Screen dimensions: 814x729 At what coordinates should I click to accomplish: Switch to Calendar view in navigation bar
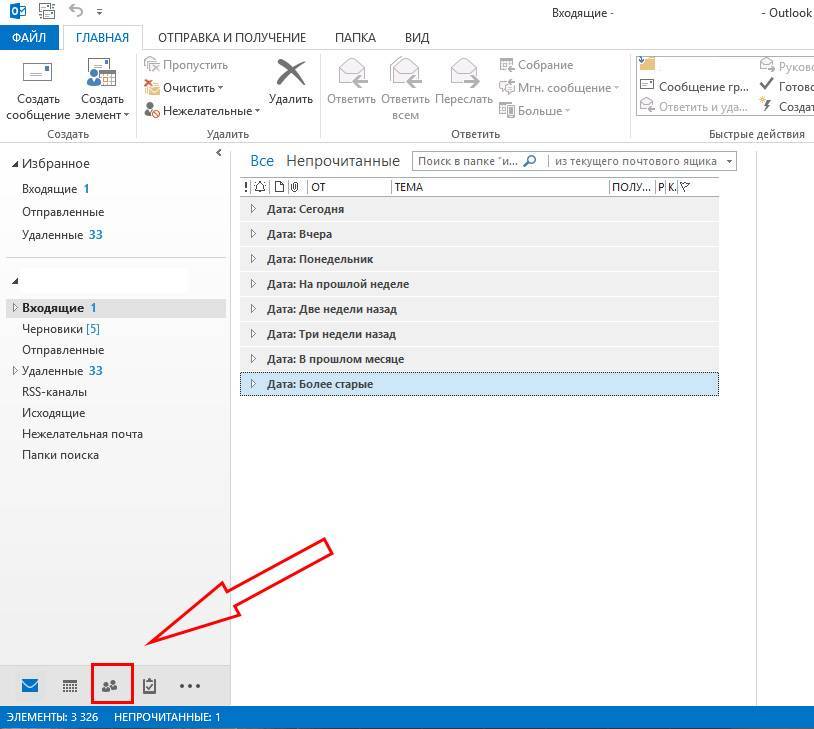[x=70, y=686]
